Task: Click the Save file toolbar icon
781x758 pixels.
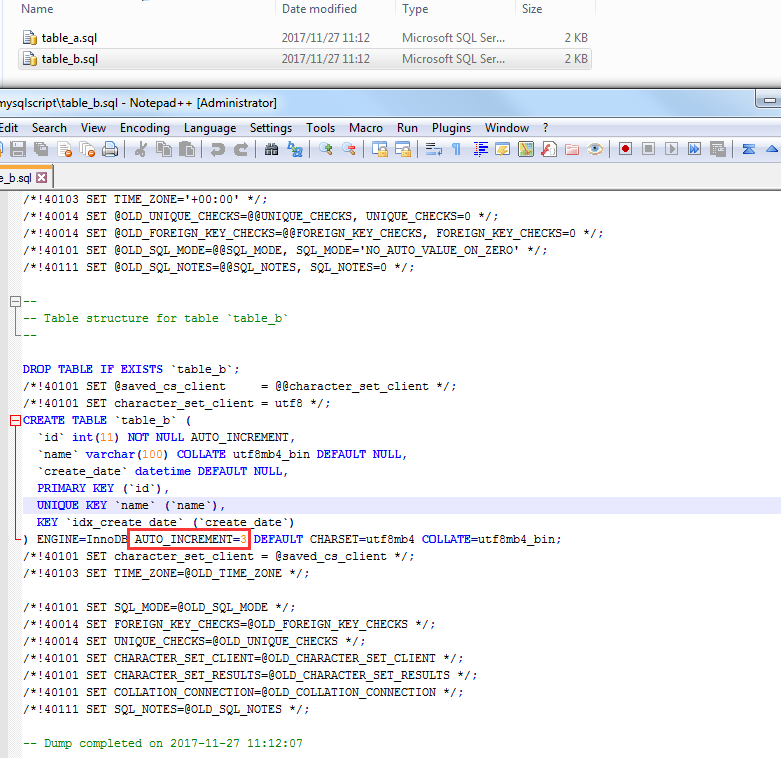Action: coord(18,149)
